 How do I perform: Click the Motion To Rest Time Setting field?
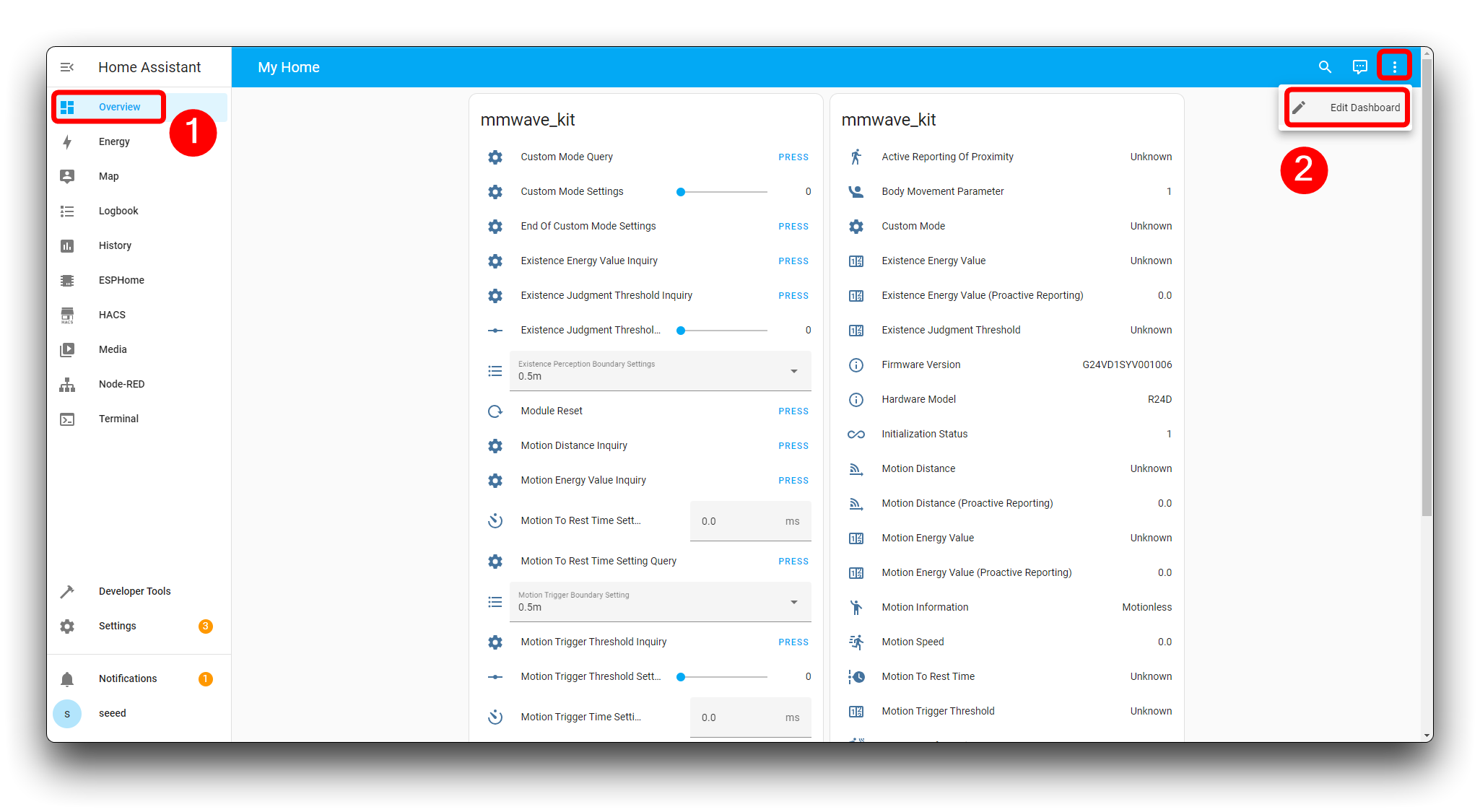coord(750,520)
